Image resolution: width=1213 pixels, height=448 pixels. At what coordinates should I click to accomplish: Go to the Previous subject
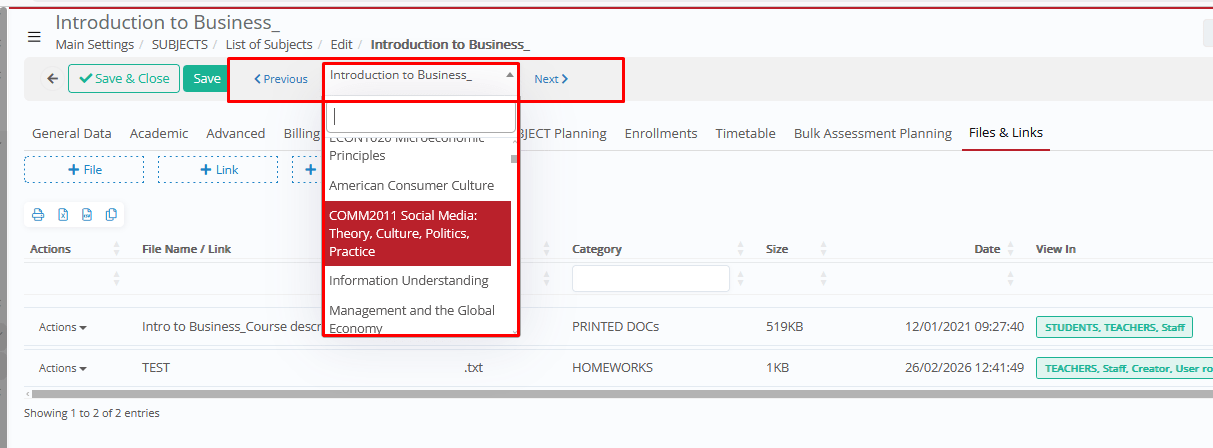point(281,79)
